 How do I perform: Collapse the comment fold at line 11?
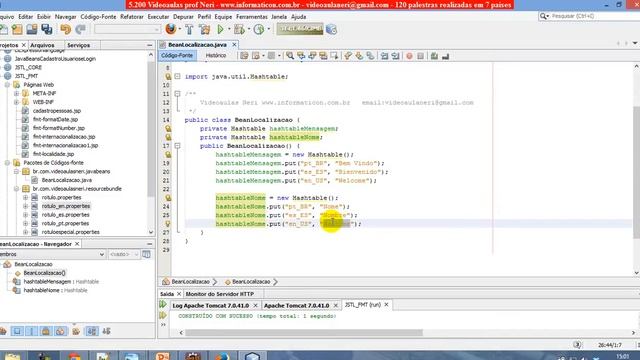tap(177, 94)
